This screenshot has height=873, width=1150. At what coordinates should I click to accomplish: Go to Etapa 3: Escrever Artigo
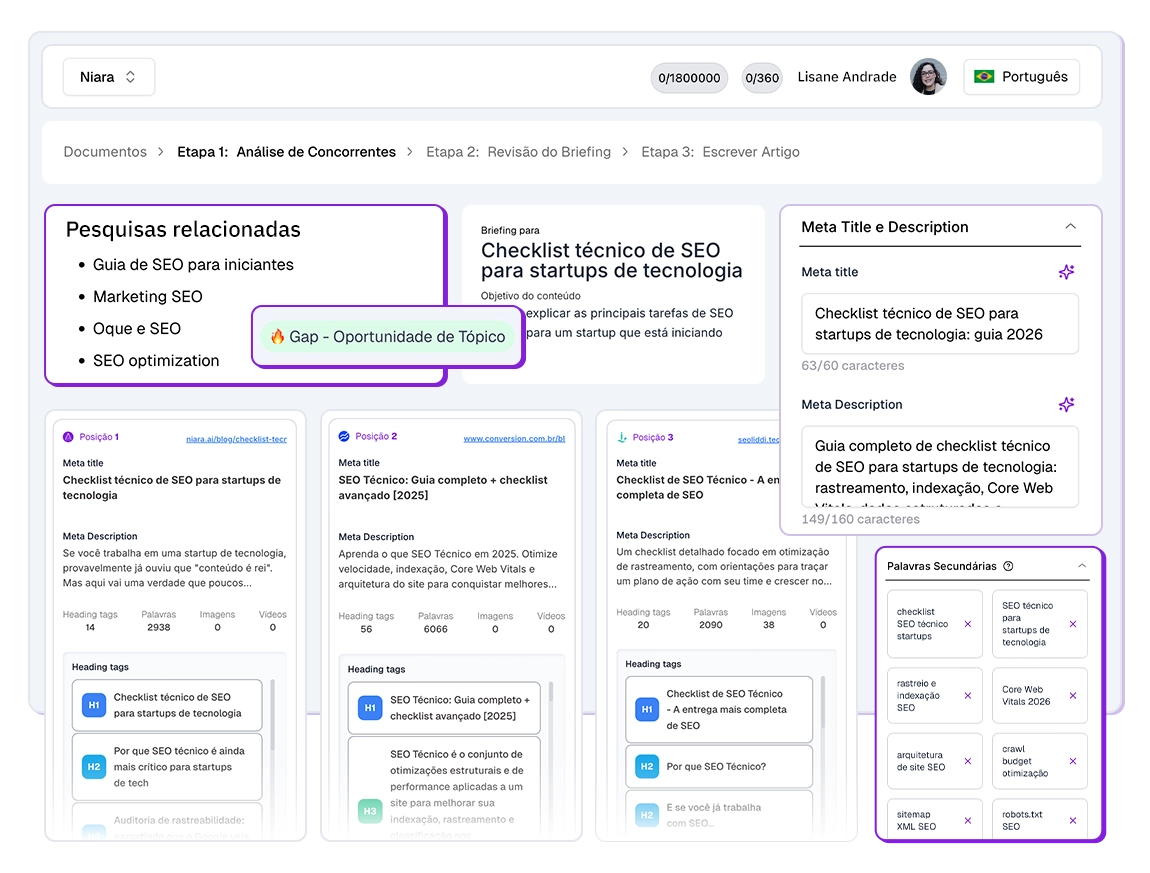pyautogui.click(x=720, y=152)
